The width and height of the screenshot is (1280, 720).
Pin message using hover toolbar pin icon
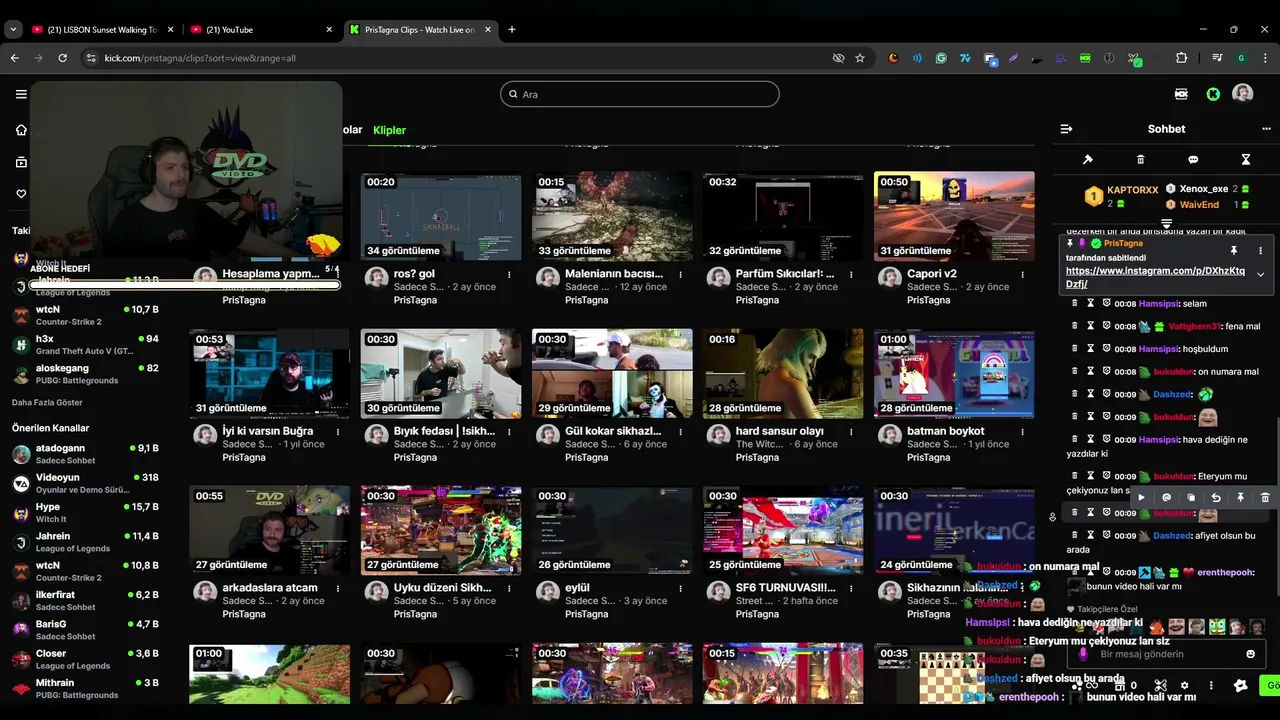point(1240,497)
